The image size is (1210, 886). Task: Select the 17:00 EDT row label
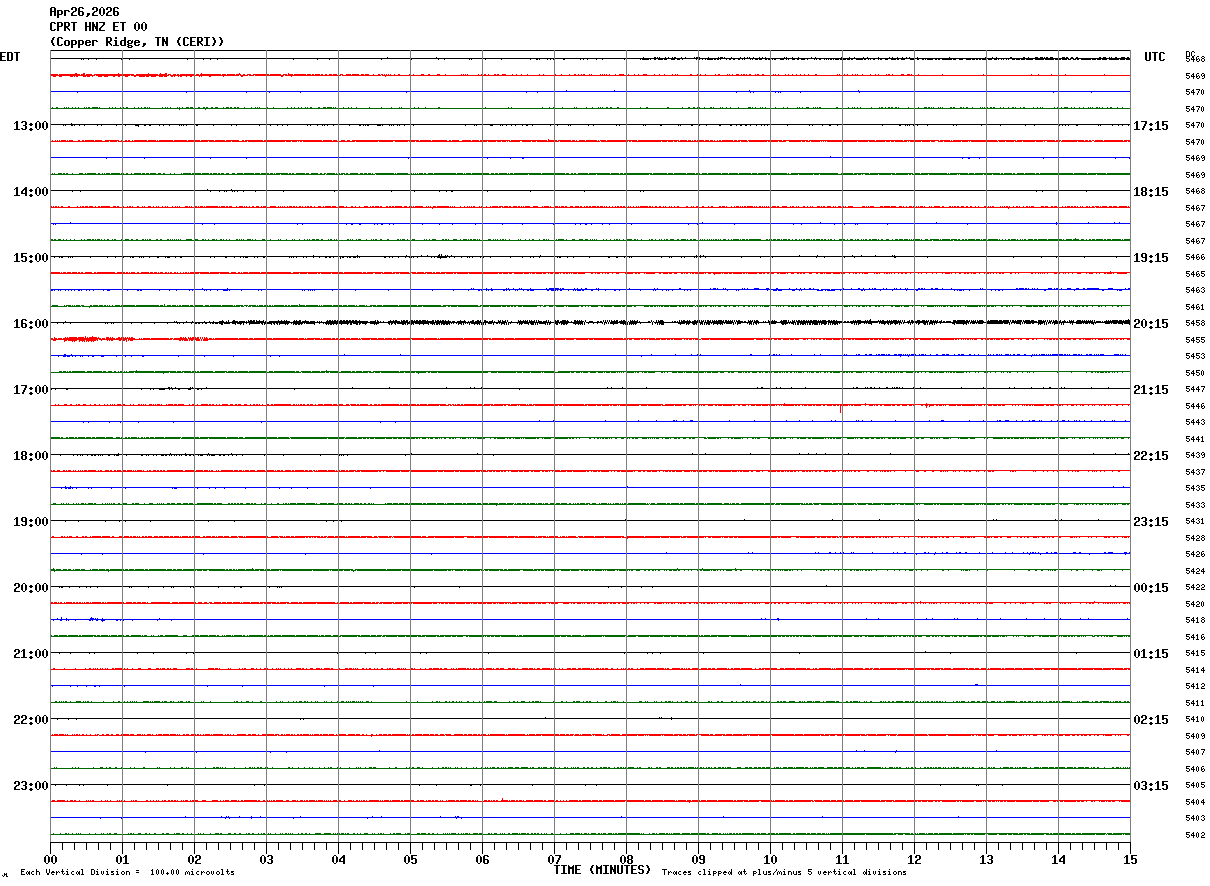30,389
